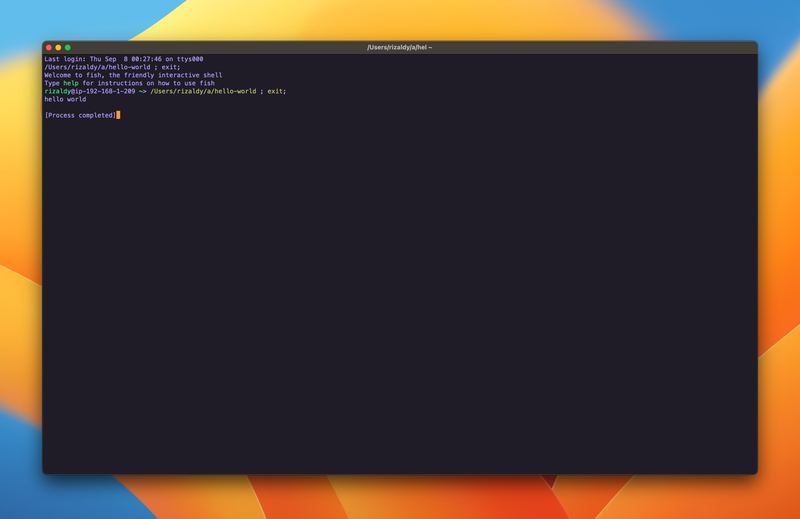
Task: Click the empty terminal area below output
Action: (400, 300)
